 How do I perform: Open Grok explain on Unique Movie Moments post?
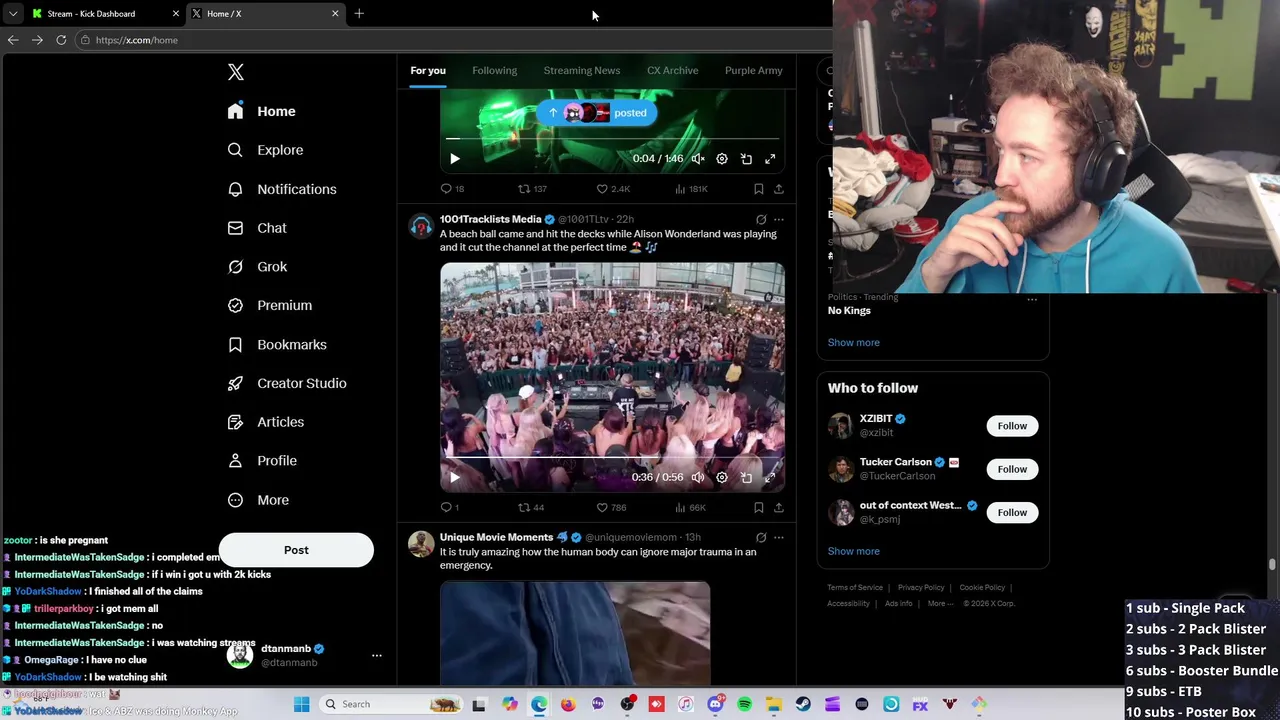point(761,538)
